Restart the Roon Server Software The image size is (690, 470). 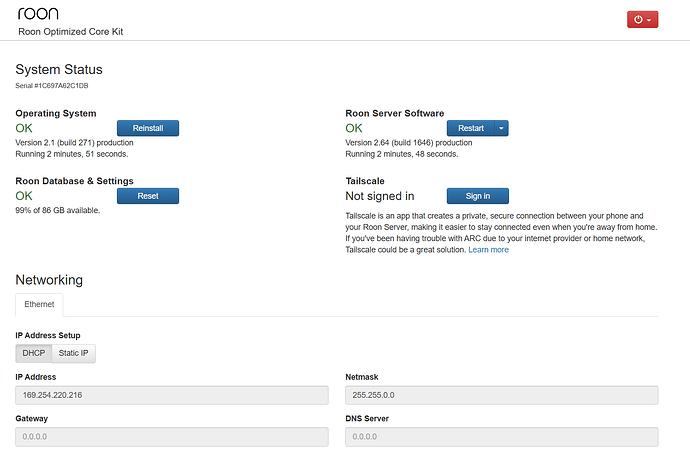470,128
